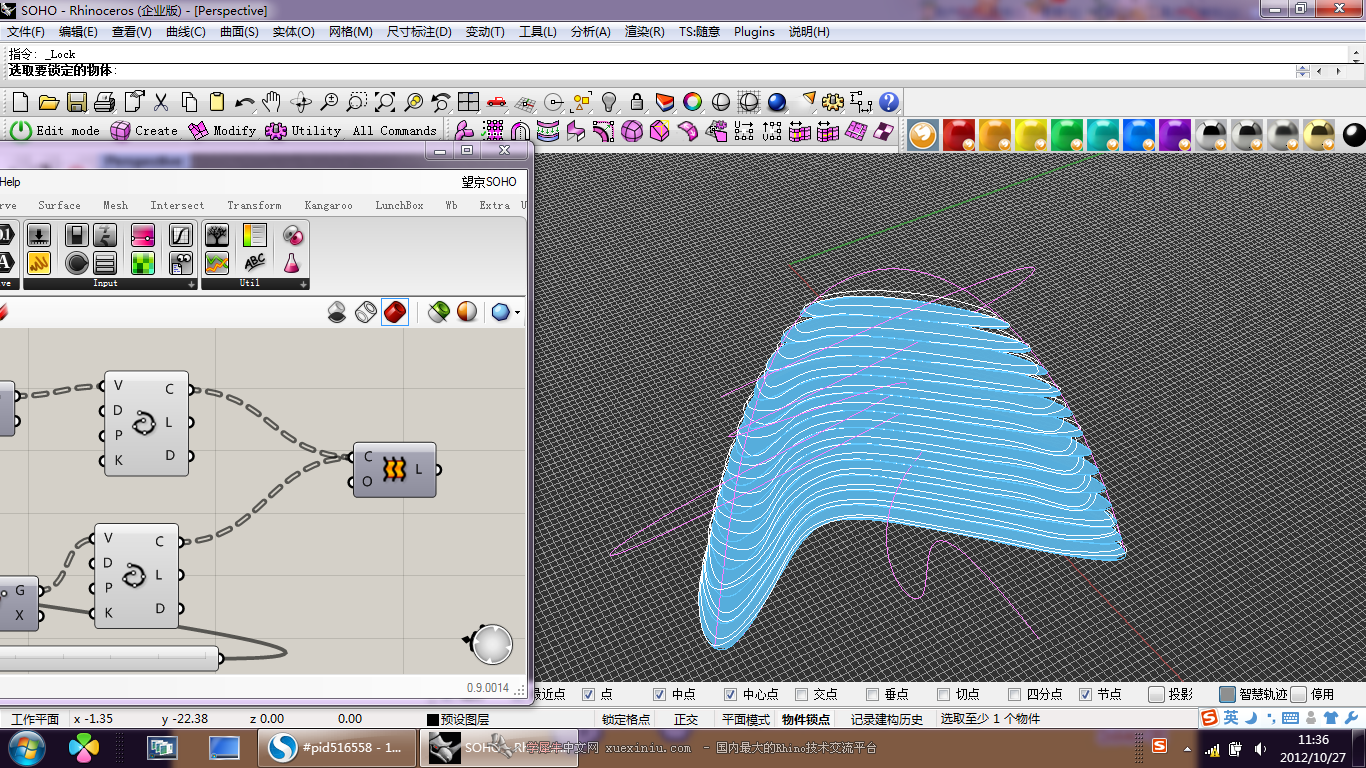Toggle 正交 ortho in status bar
The height and width of the screenshot is (768, 1366).
click(686, 719)
